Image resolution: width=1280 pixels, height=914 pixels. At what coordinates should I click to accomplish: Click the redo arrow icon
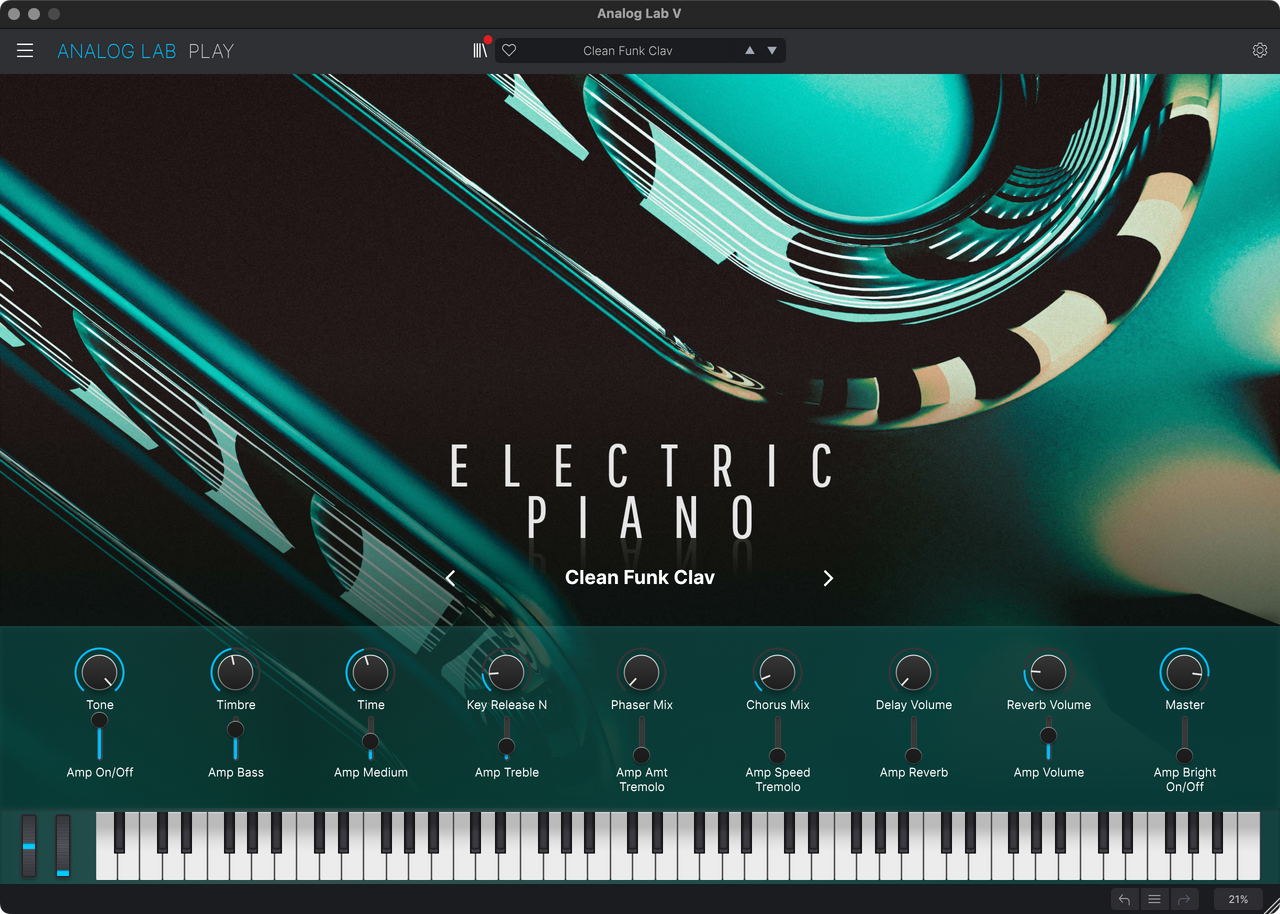(1184, 899)
